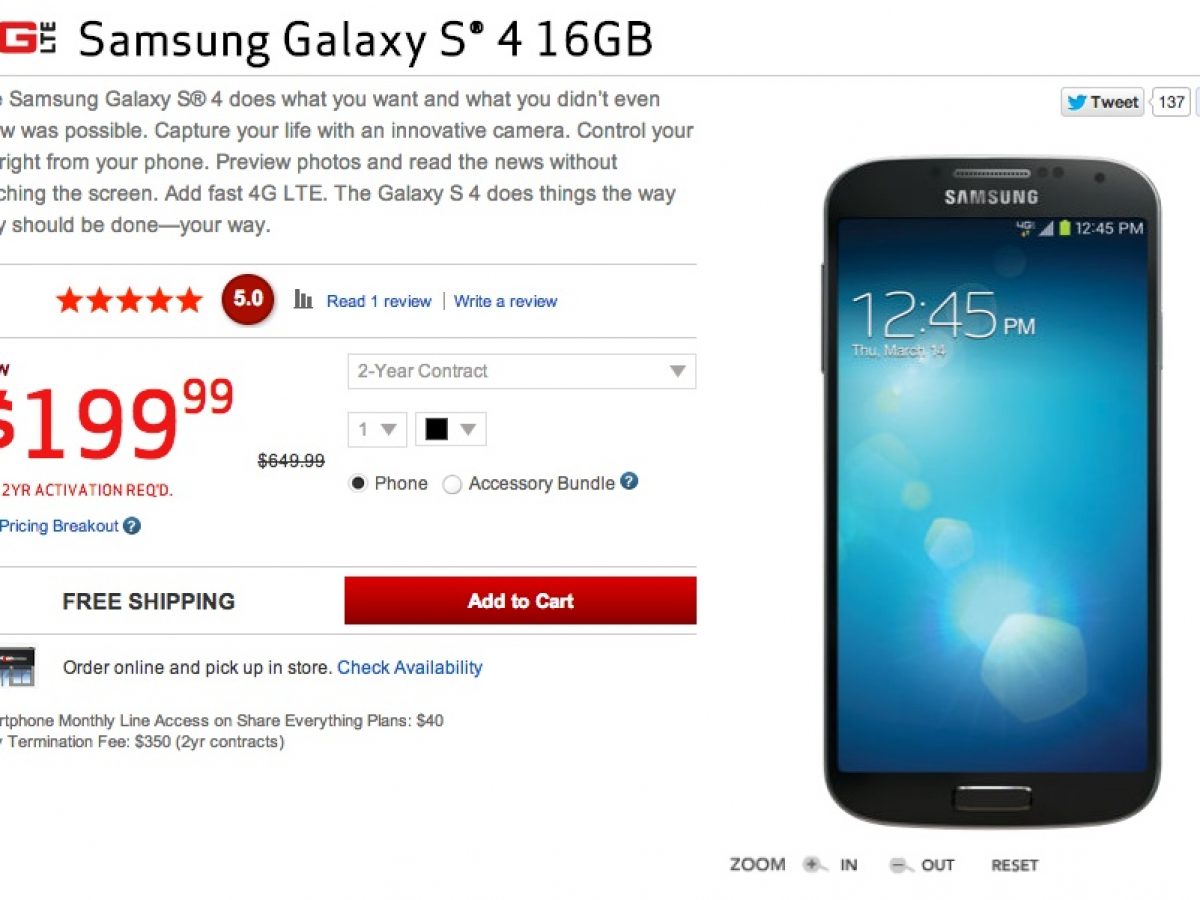Click the review bar chart icon

[x=303, y=299]
